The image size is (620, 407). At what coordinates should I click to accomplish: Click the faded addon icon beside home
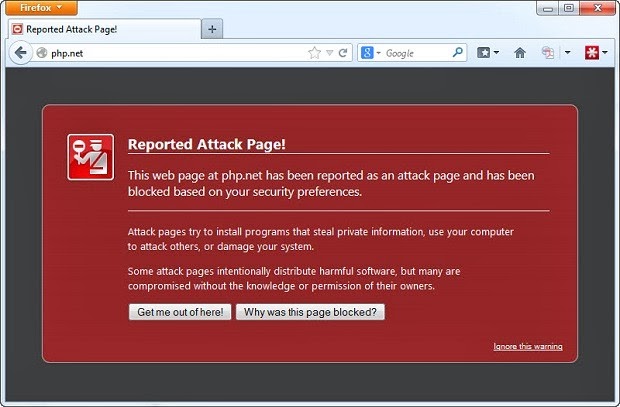coord(548,53)
